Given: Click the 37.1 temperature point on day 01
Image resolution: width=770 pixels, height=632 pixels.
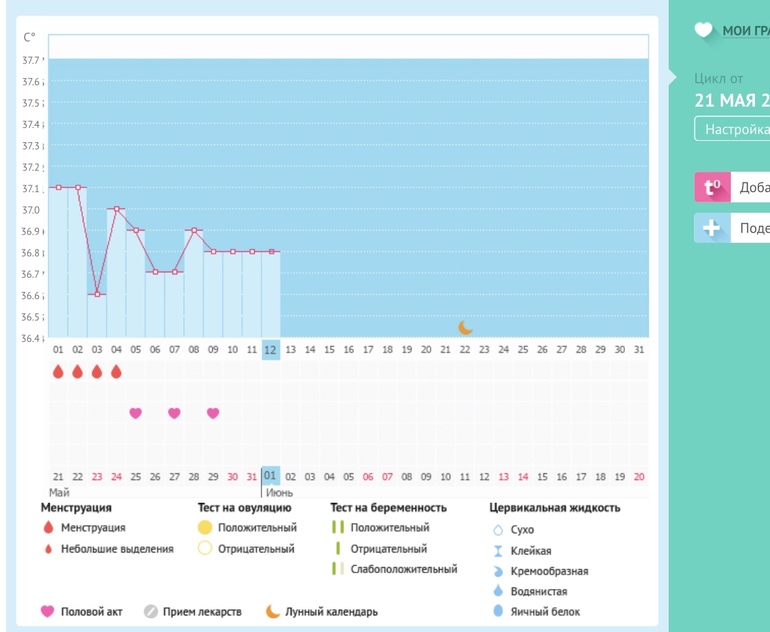Looking at the screenshot, I should coord(58,187).
